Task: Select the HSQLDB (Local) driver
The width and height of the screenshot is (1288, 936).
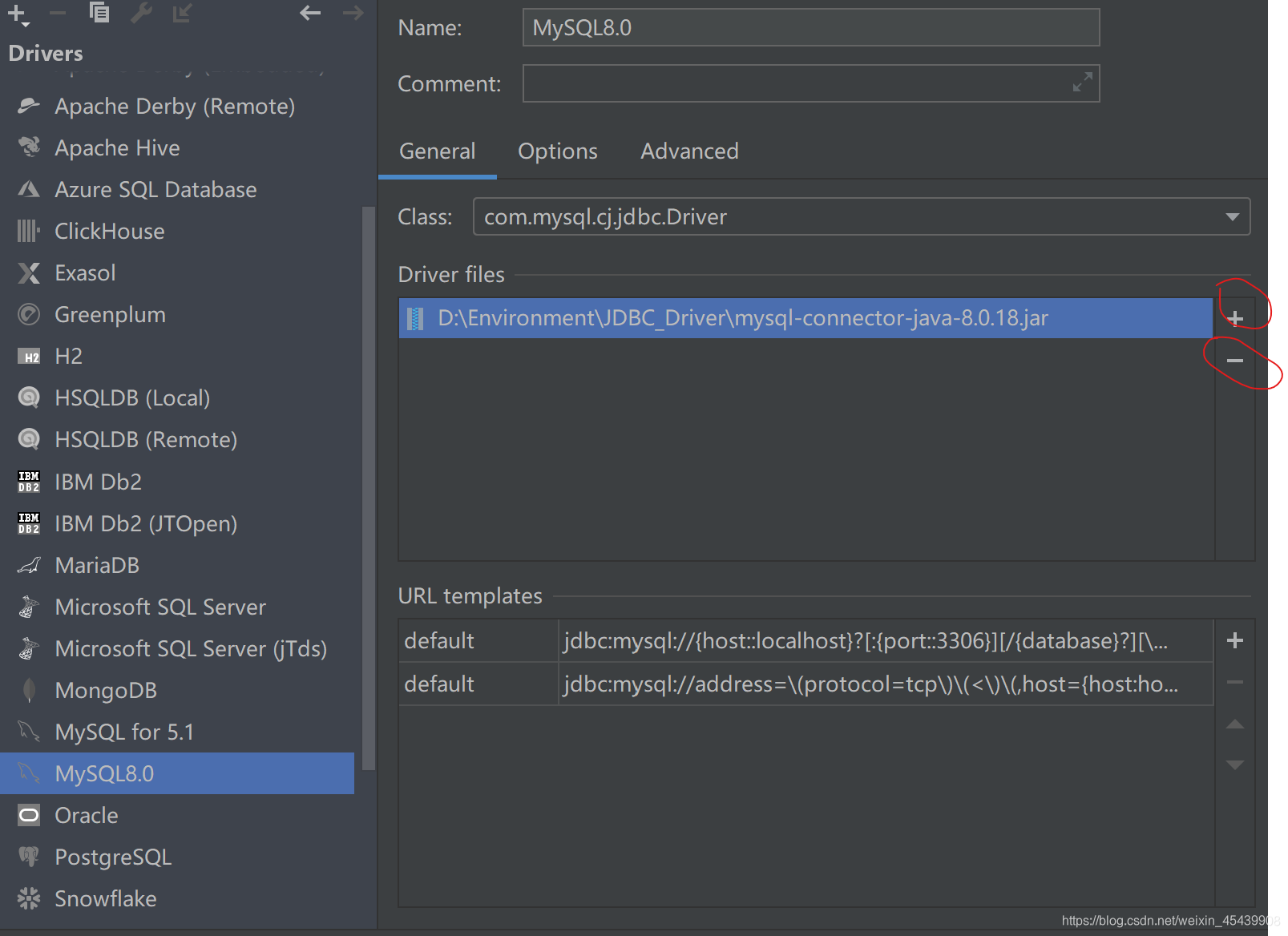Action: click(177, 397)
